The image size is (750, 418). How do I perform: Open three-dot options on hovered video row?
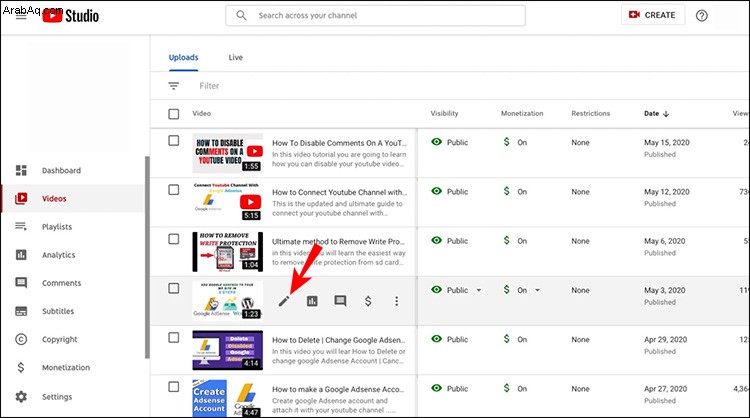tap(397, 301)
